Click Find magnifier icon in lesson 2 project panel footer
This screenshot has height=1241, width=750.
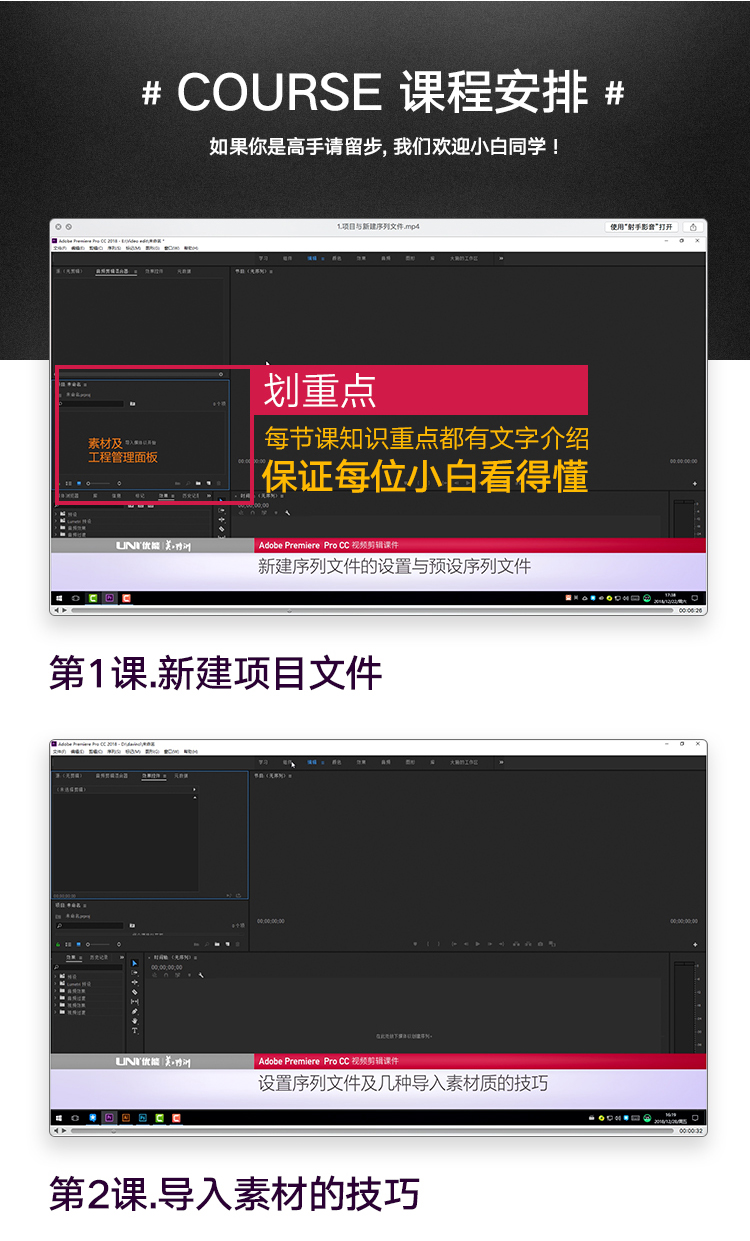click(x=206, y=944)
